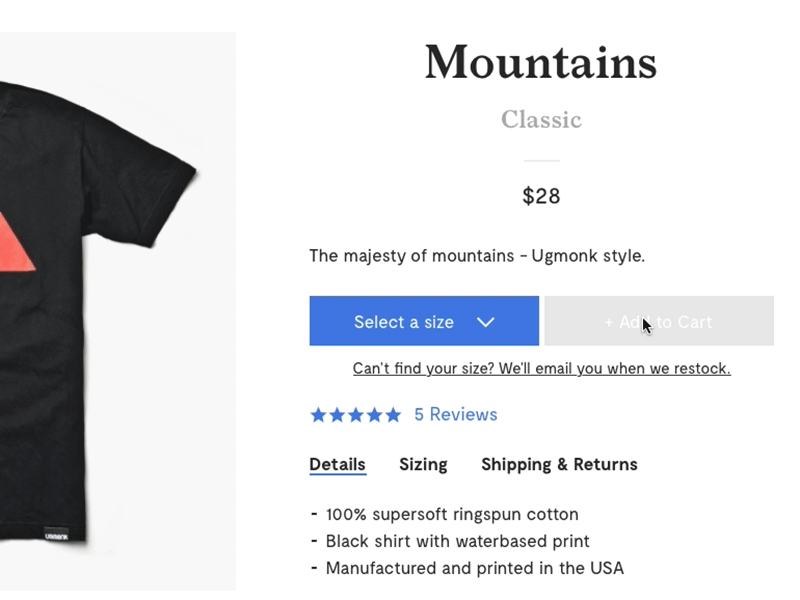Click the $28 price label
The width and height of the screenshot is (800, 600).
click(x=541, y=196)
